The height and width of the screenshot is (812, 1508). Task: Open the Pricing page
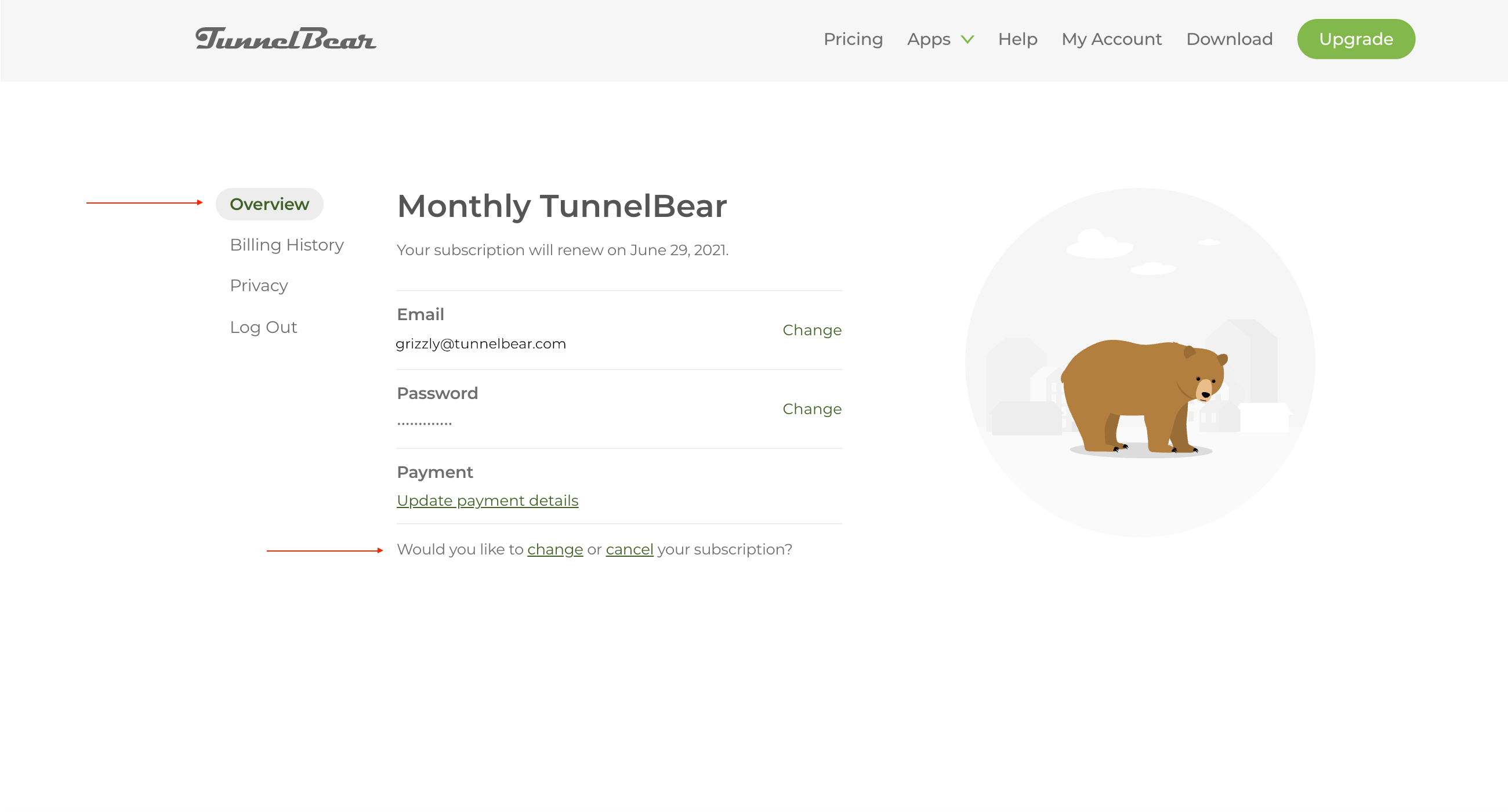click(853, 39)
